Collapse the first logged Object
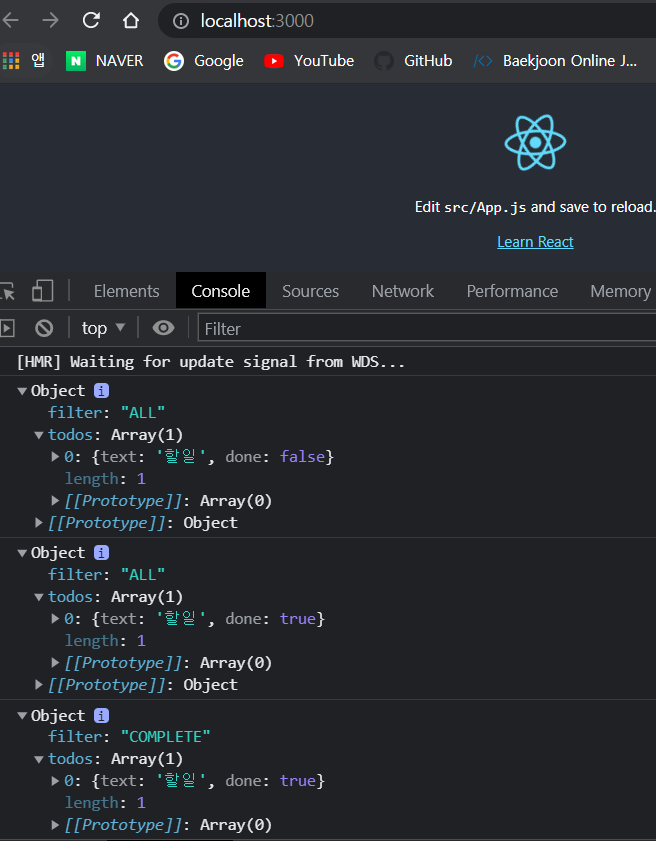The image size is (656, 841). click(x=22, y=391)
